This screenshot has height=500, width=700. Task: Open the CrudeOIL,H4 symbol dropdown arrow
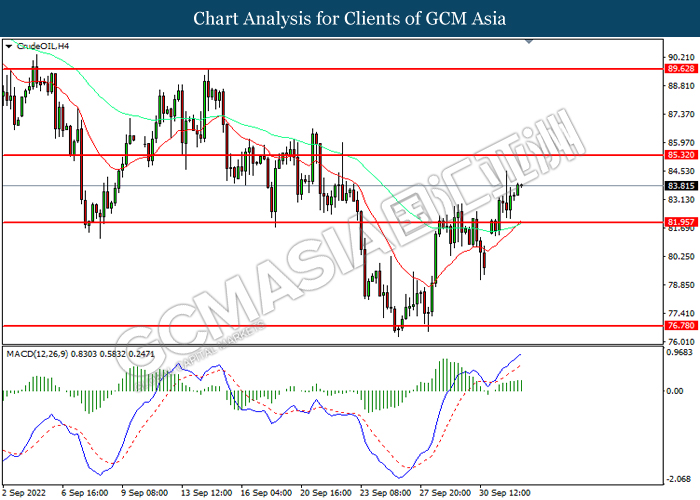[x=8, y=46]
